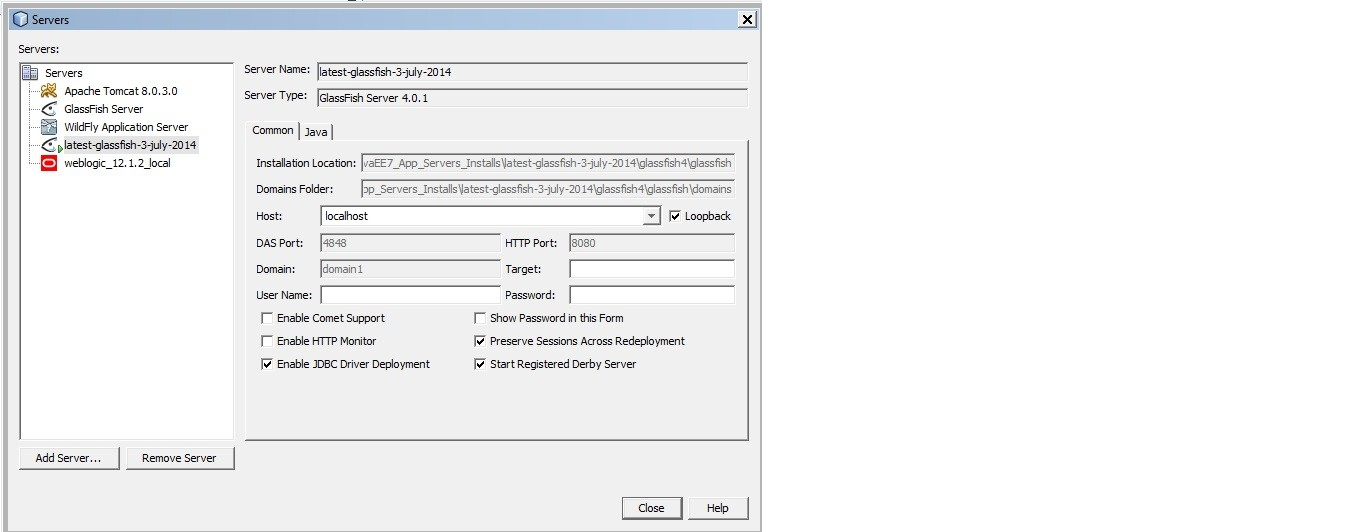
Task: Click the WildFly Application Server icon
Action: click(x=48, y=127)
